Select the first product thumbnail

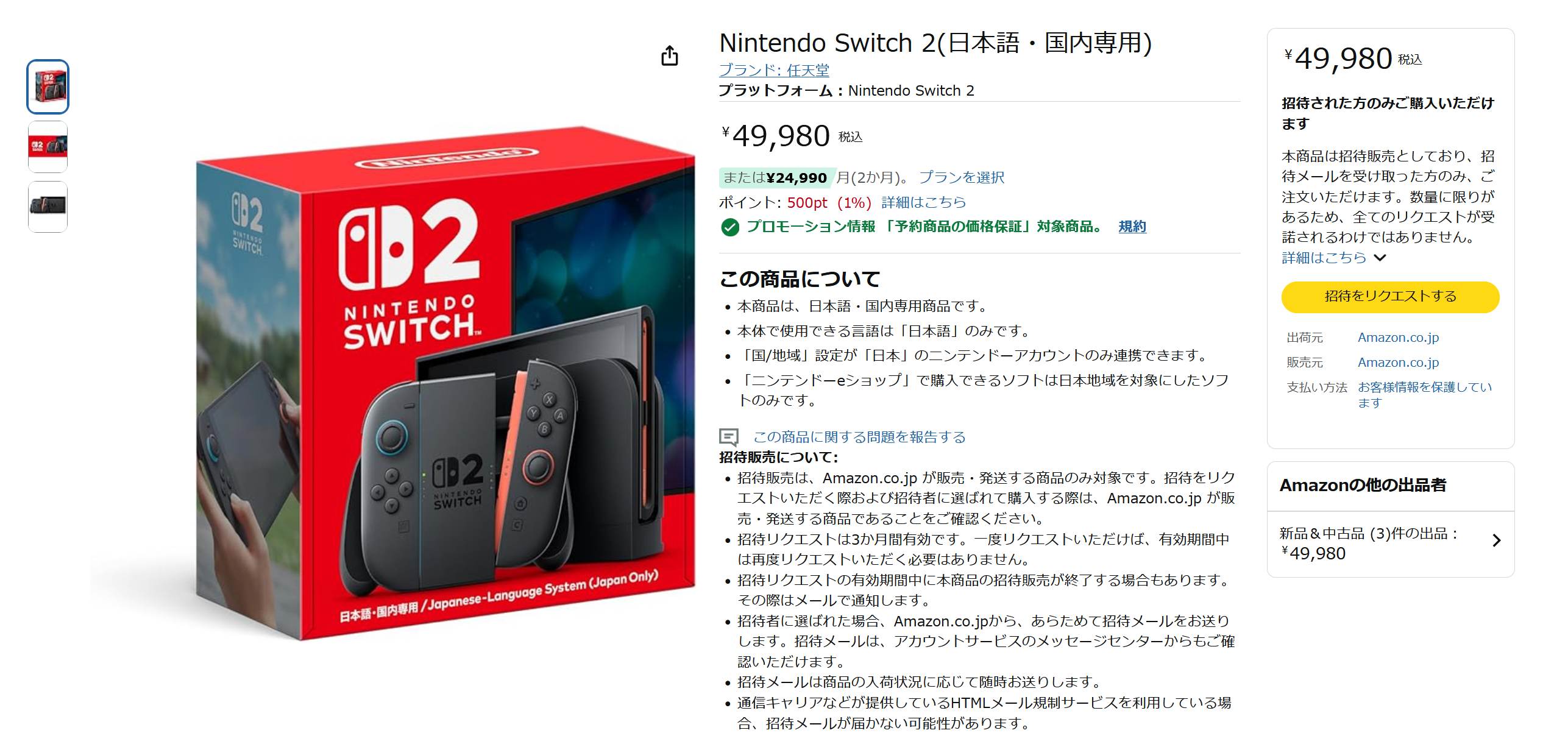[x=48, y=87]
